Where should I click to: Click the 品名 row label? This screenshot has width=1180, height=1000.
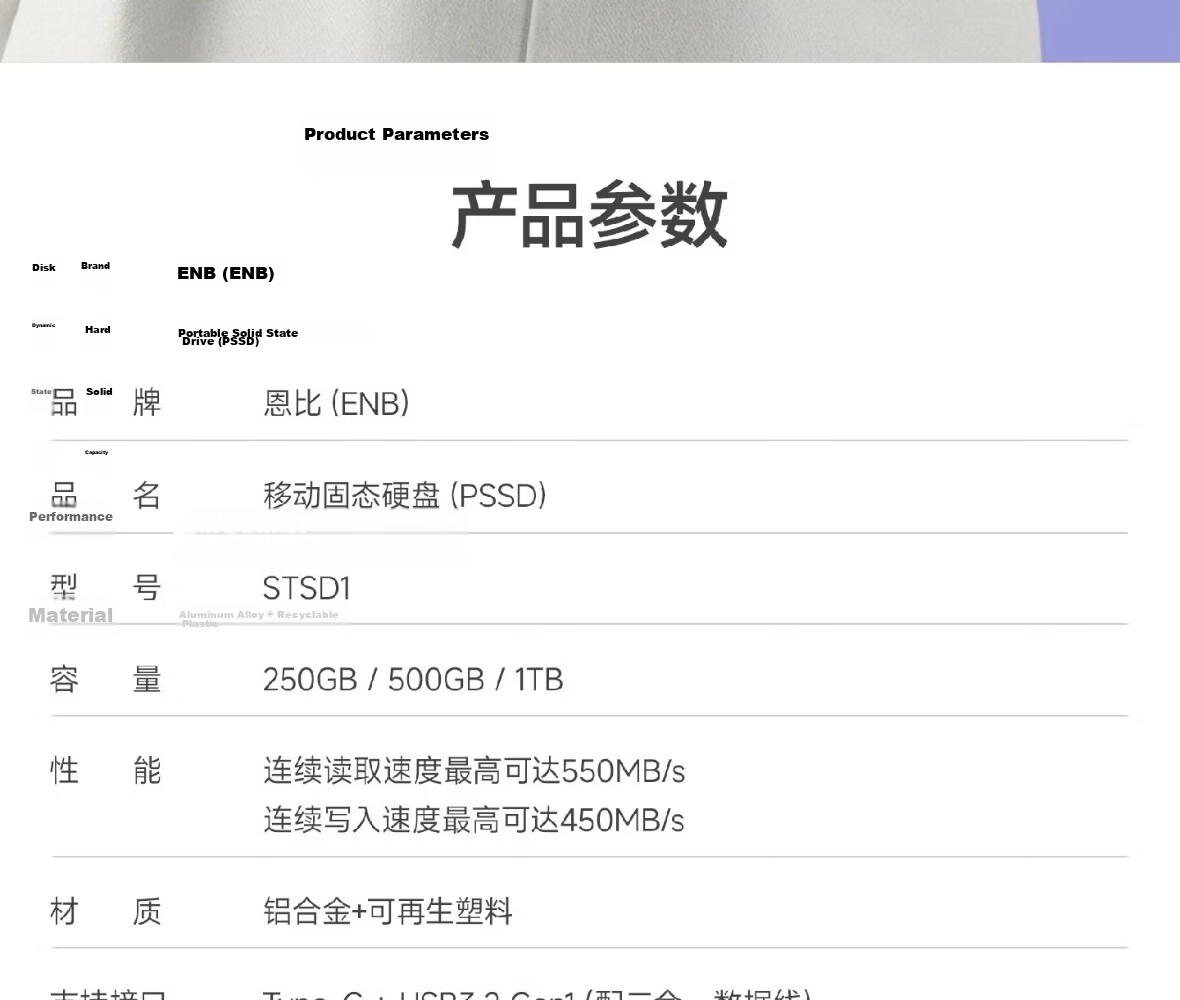click(x=105, y=495)
